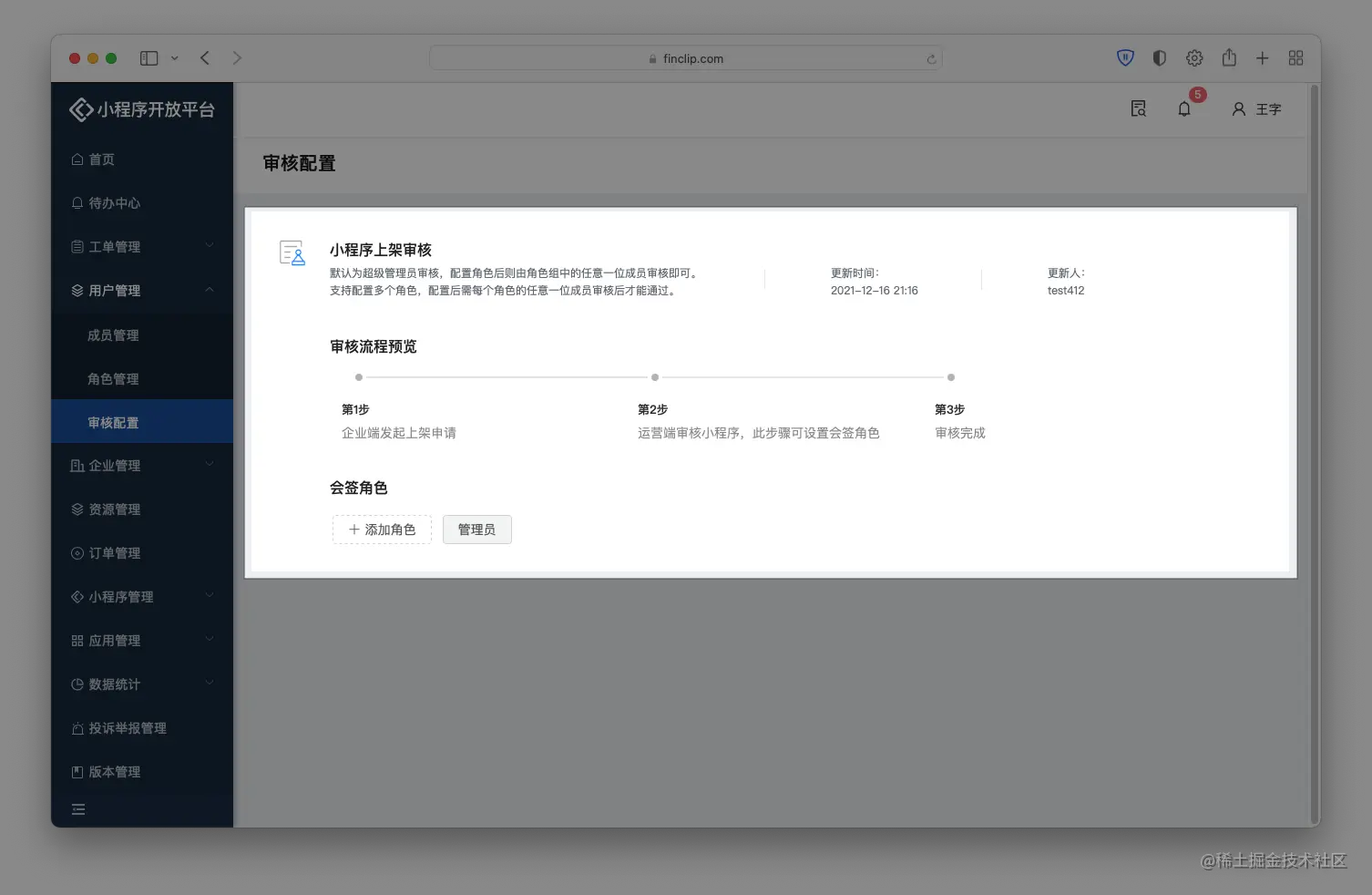Click the 投诉举报管理 alarm icon
Image resolution: width=1372 pixels, height=895 pixels.
[x=77, y=728]
